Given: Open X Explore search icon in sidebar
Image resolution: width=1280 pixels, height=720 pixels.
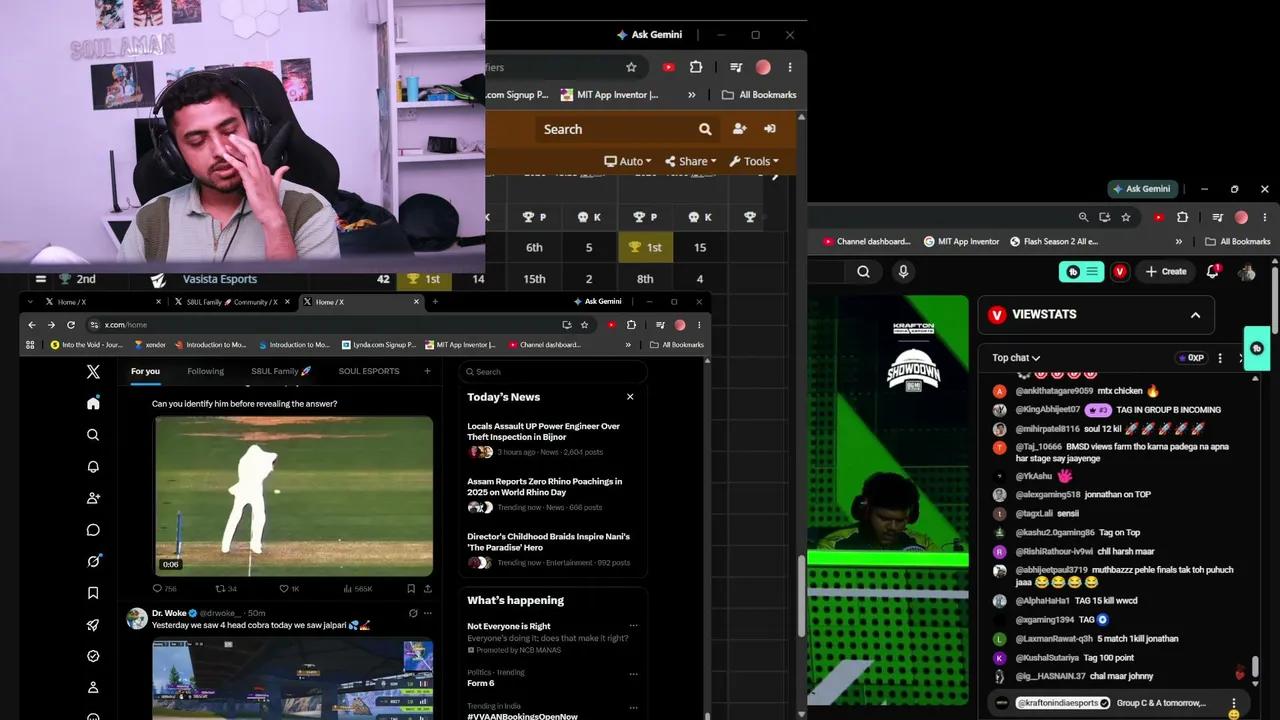Looking at the screenshot, I should pos(93,435).
